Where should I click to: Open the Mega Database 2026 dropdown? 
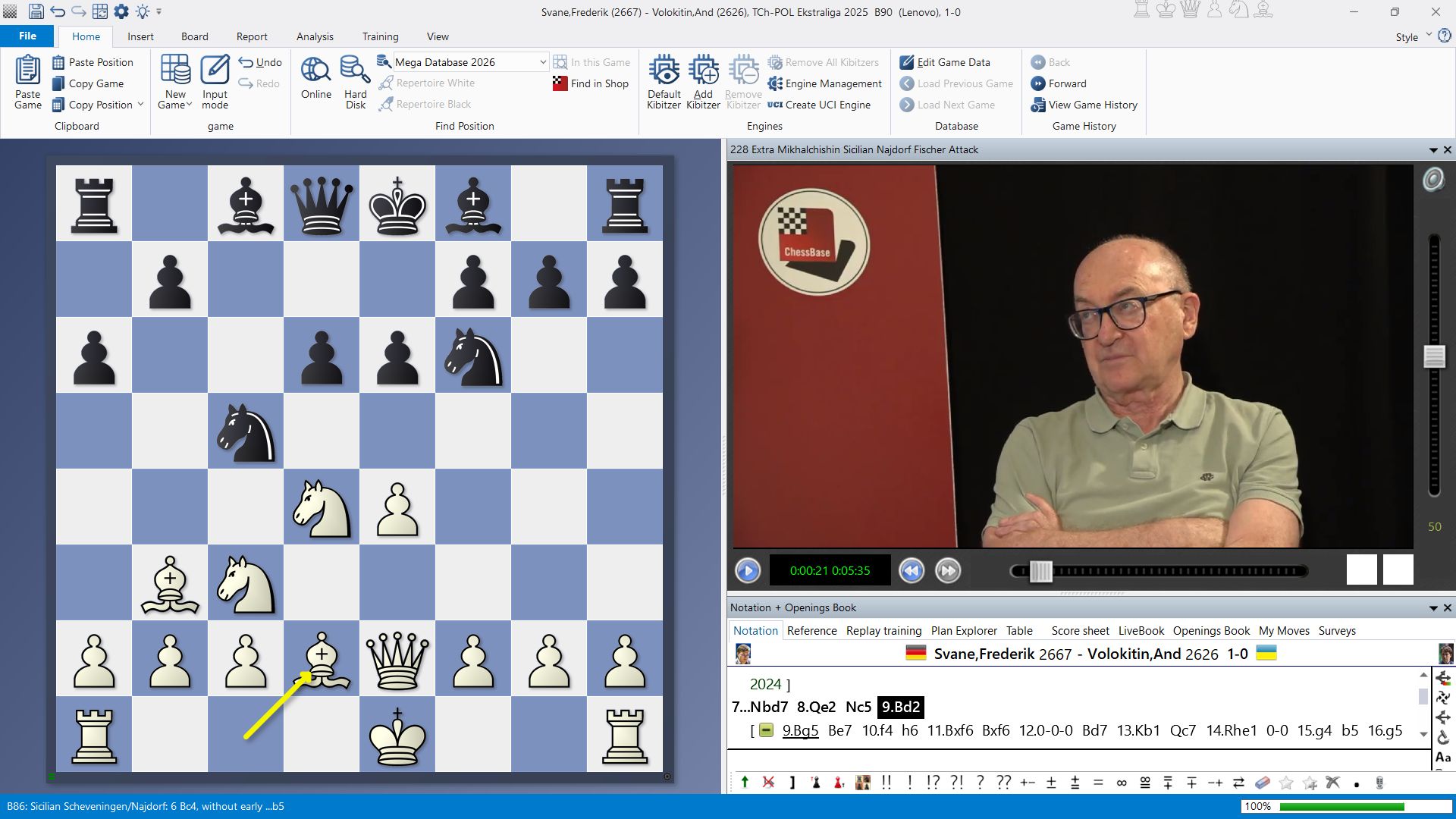(542, 62)
